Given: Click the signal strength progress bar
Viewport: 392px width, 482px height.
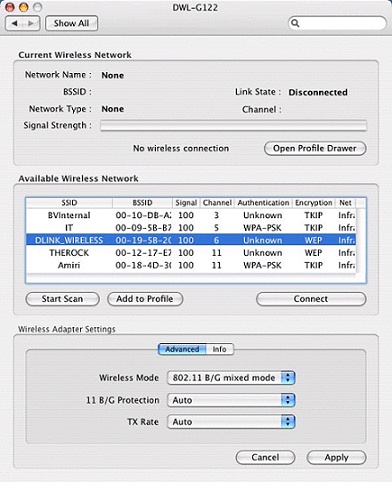Looking at the screenshot, I should (233, 126).
